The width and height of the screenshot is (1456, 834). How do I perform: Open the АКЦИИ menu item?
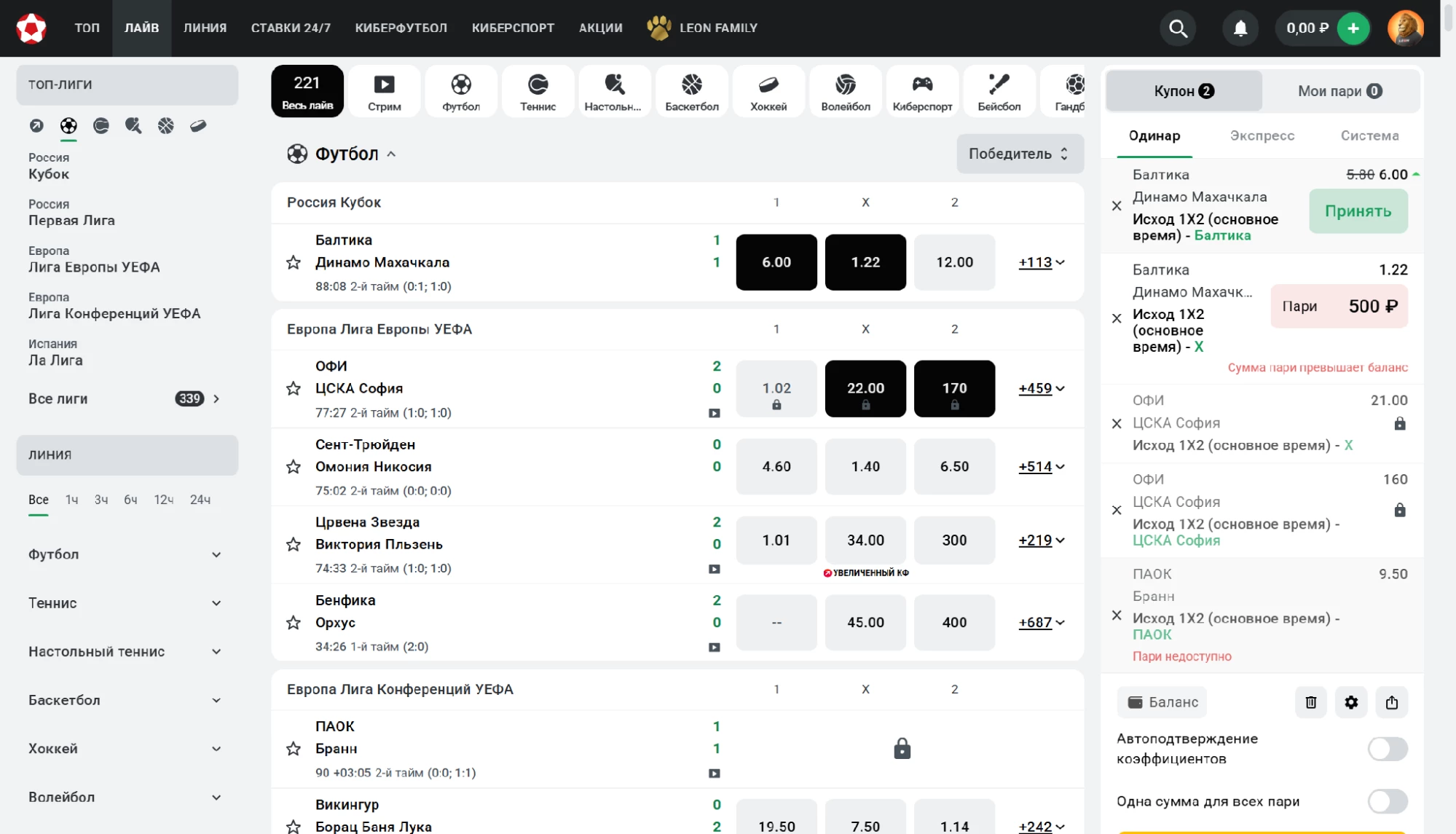point(601,28)
